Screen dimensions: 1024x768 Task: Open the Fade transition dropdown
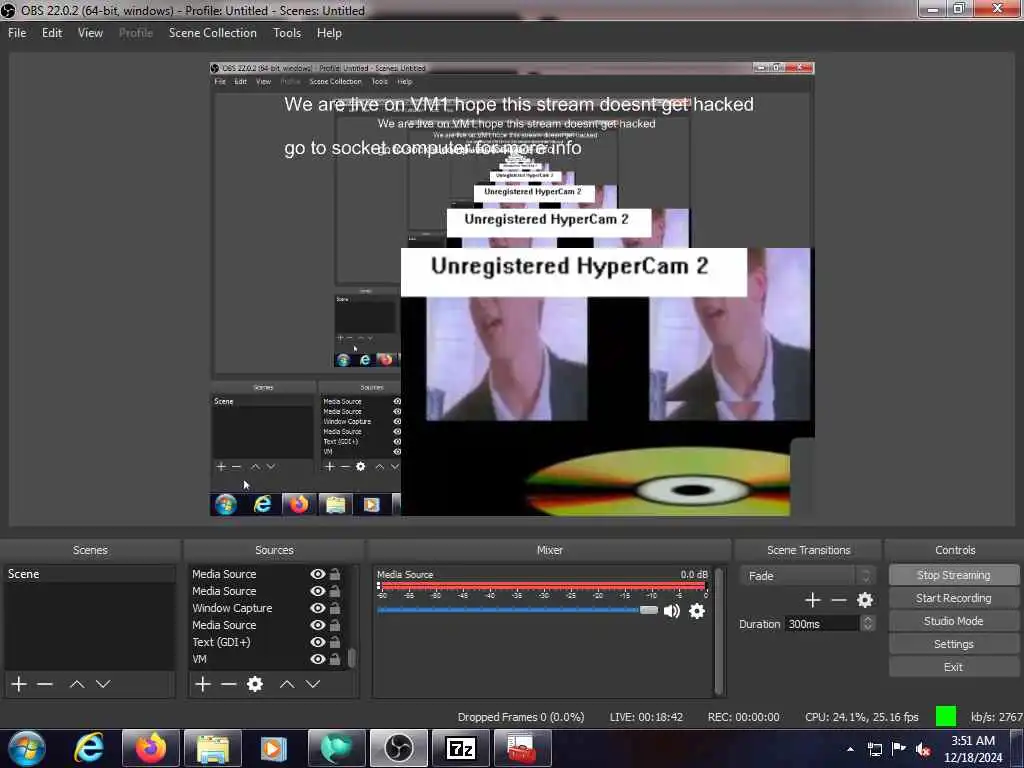click(808, 575)
